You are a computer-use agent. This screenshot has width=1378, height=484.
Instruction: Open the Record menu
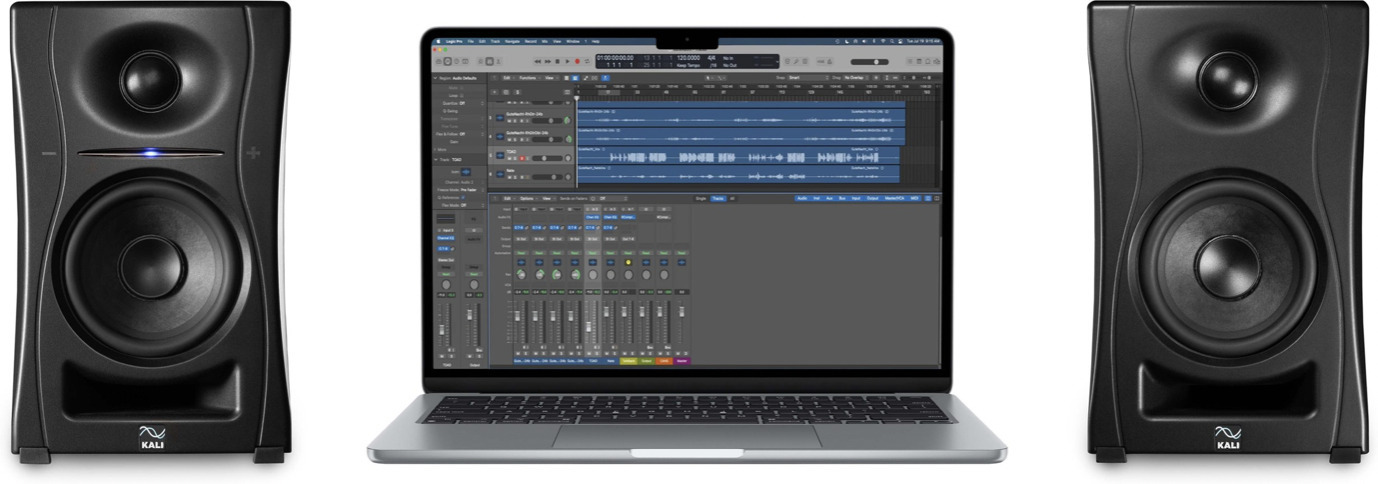click(531, 41)
